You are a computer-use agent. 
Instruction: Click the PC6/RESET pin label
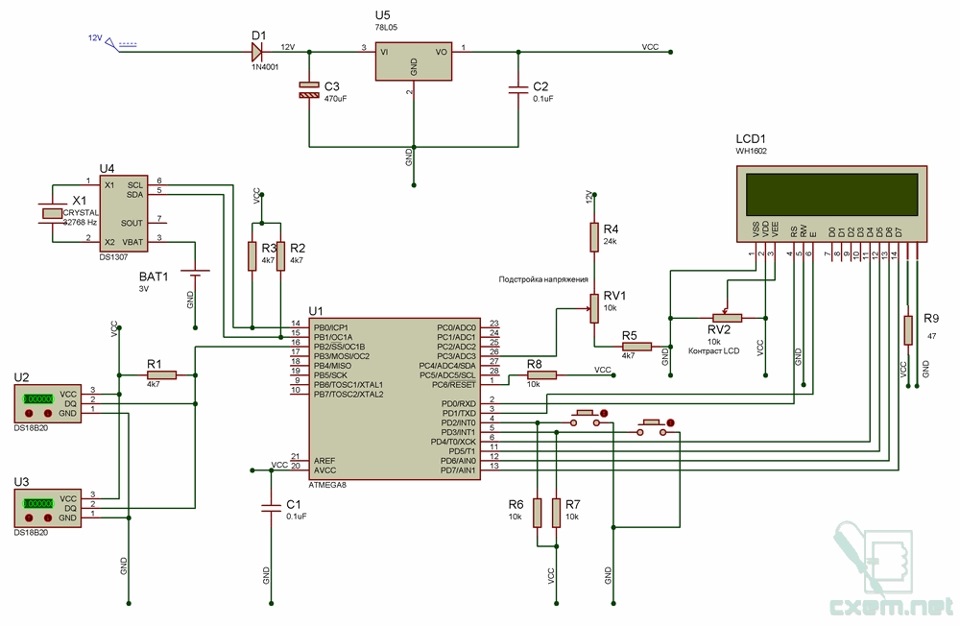(x=454, y=385)
